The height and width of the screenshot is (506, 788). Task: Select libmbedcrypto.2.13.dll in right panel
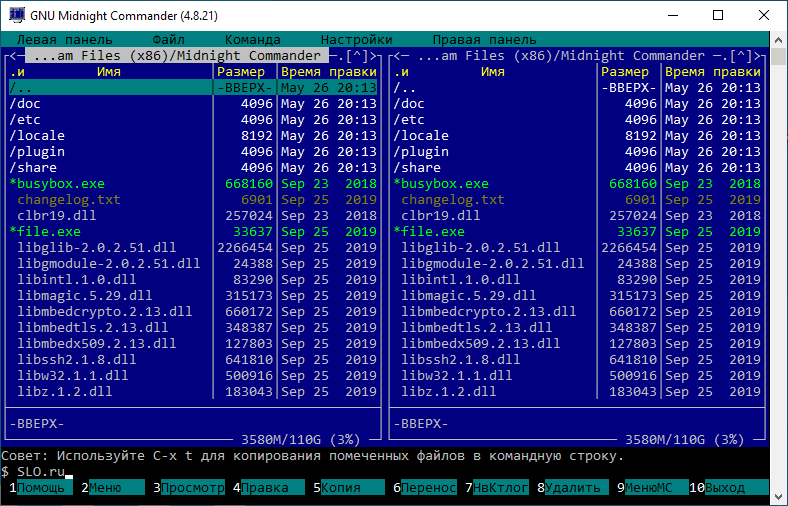click(577, 312)
